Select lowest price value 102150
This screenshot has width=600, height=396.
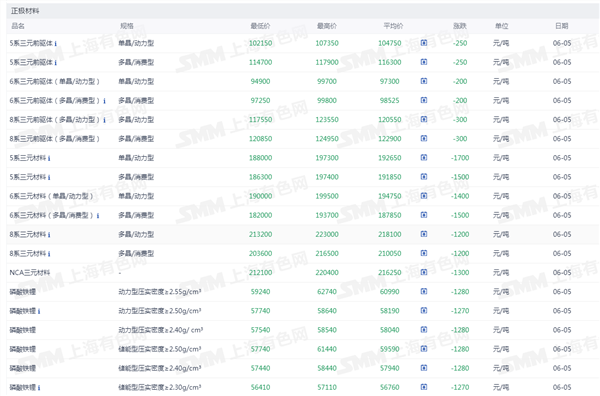click(x=261, y=43)
